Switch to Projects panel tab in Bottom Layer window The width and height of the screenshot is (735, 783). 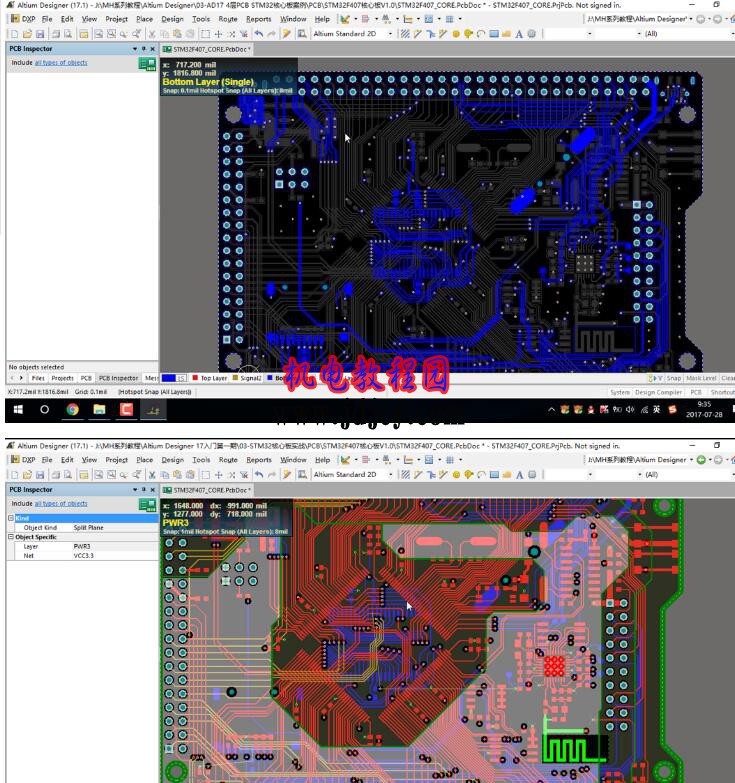coord(62,379)
